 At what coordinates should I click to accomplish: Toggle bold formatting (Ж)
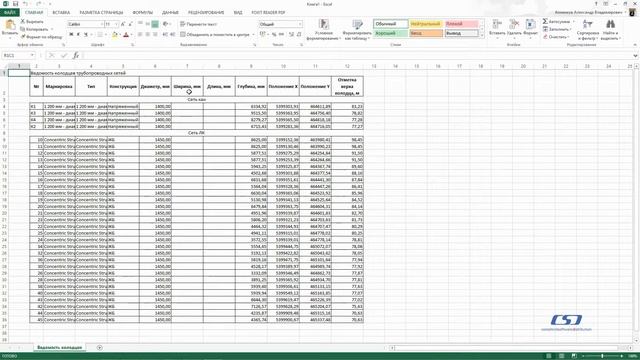(x=71, y=35)
